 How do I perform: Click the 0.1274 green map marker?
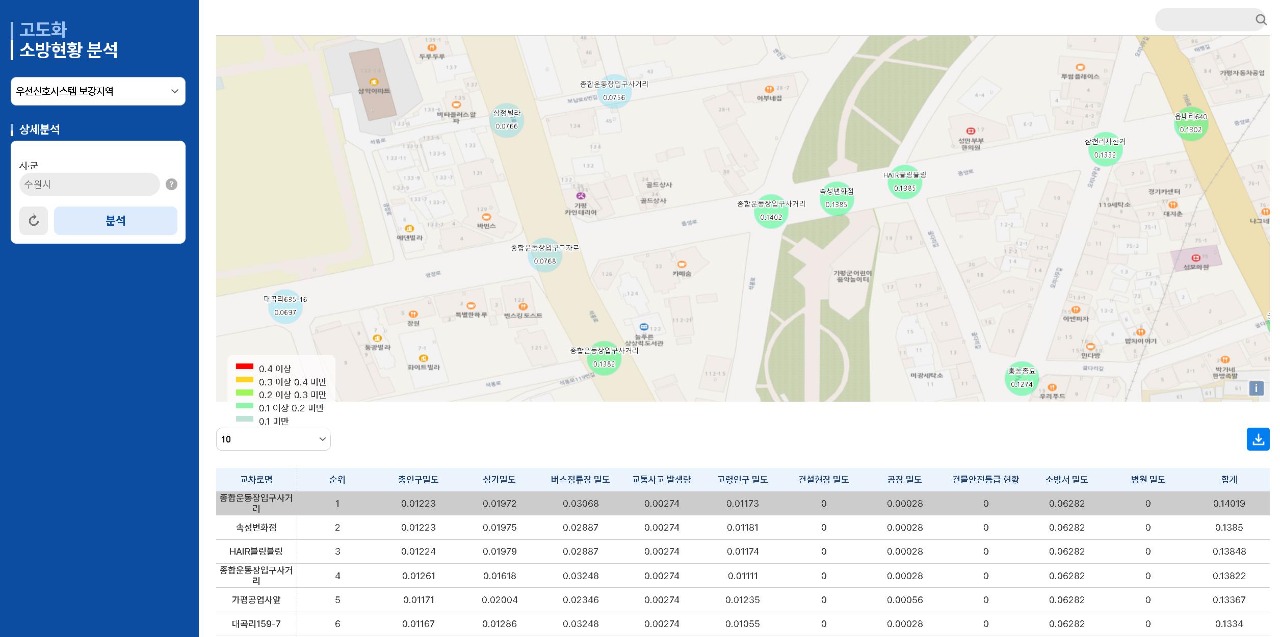click(1021, 379)
